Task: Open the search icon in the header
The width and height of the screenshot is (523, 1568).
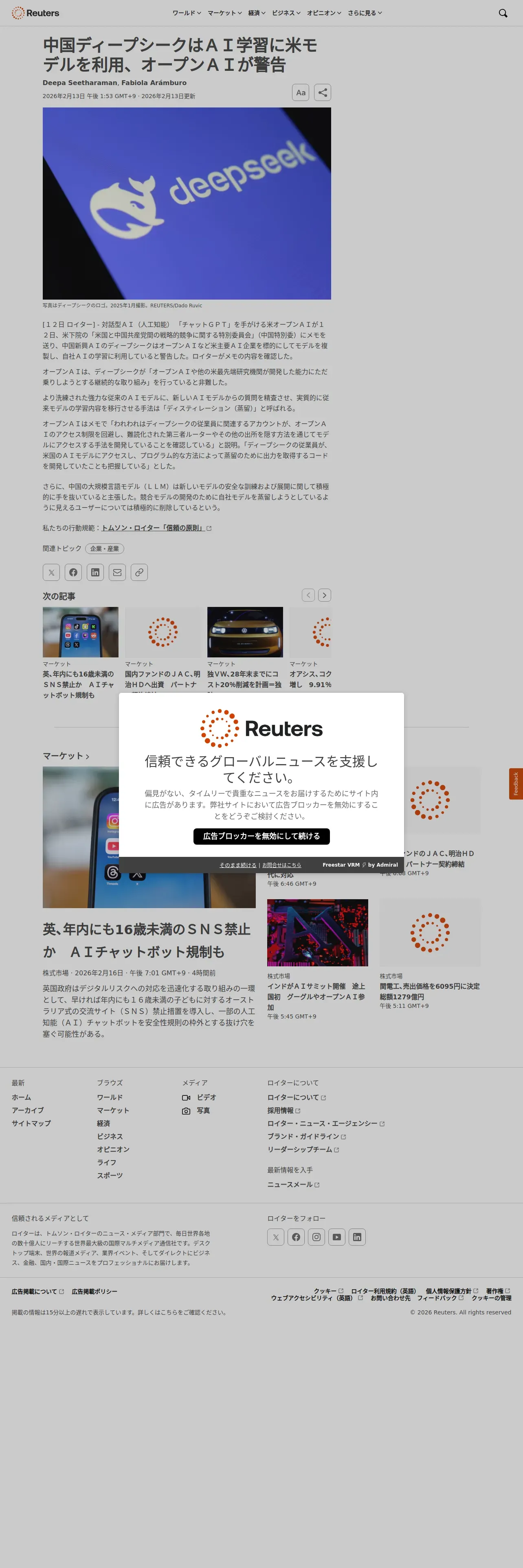Action: 503,13
